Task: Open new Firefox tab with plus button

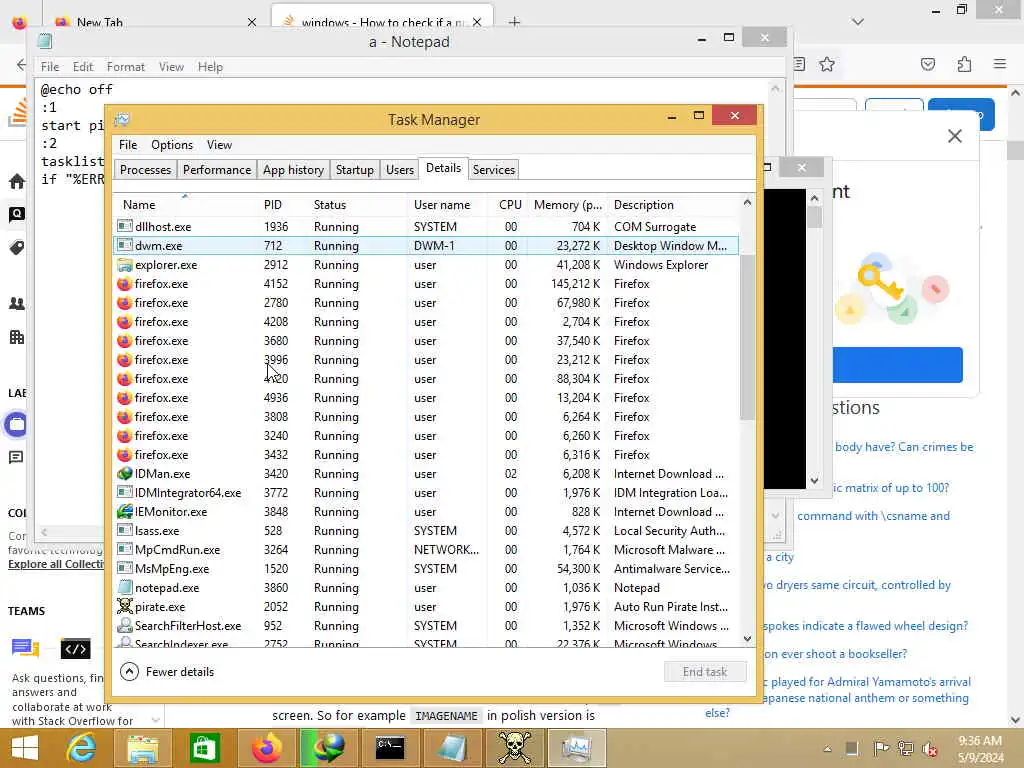Action: (515, 22)
